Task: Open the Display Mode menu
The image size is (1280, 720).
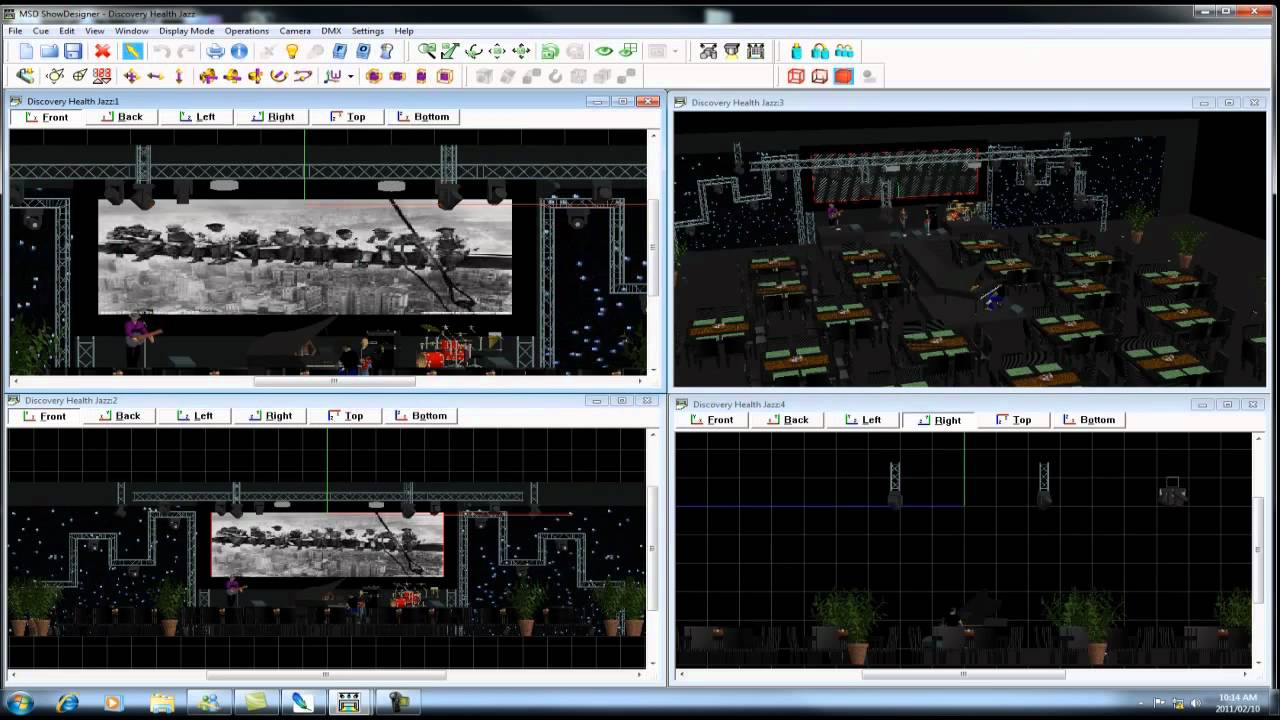Action: 186,31
